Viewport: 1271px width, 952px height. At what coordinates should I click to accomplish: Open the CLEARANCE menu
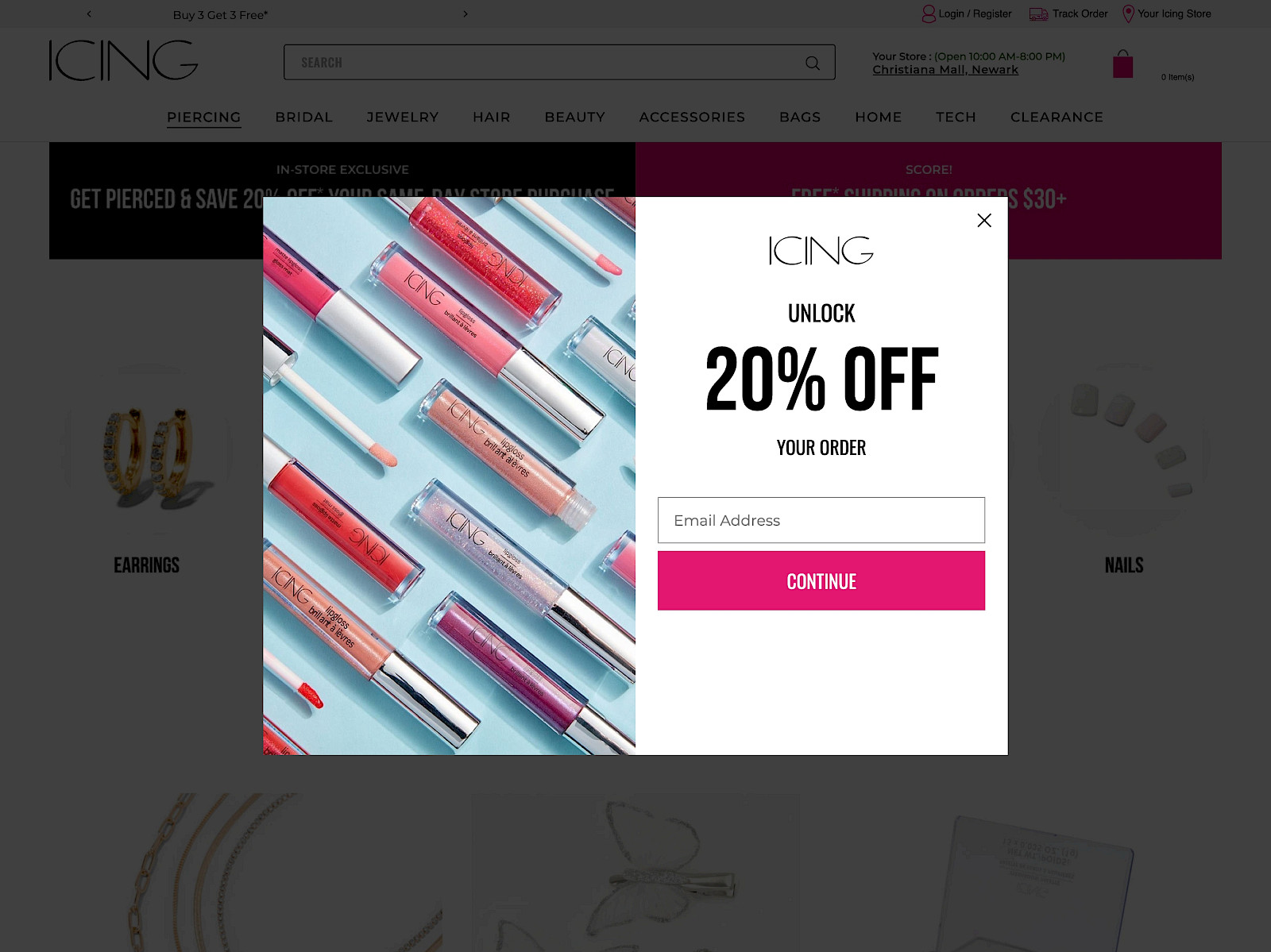point(1057,117)
